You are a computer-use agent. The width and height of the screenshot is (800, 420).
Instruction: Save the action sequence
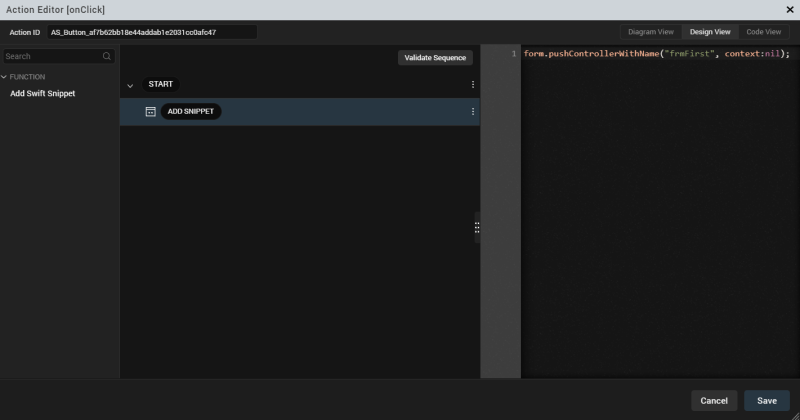click(x=767, y=400)
